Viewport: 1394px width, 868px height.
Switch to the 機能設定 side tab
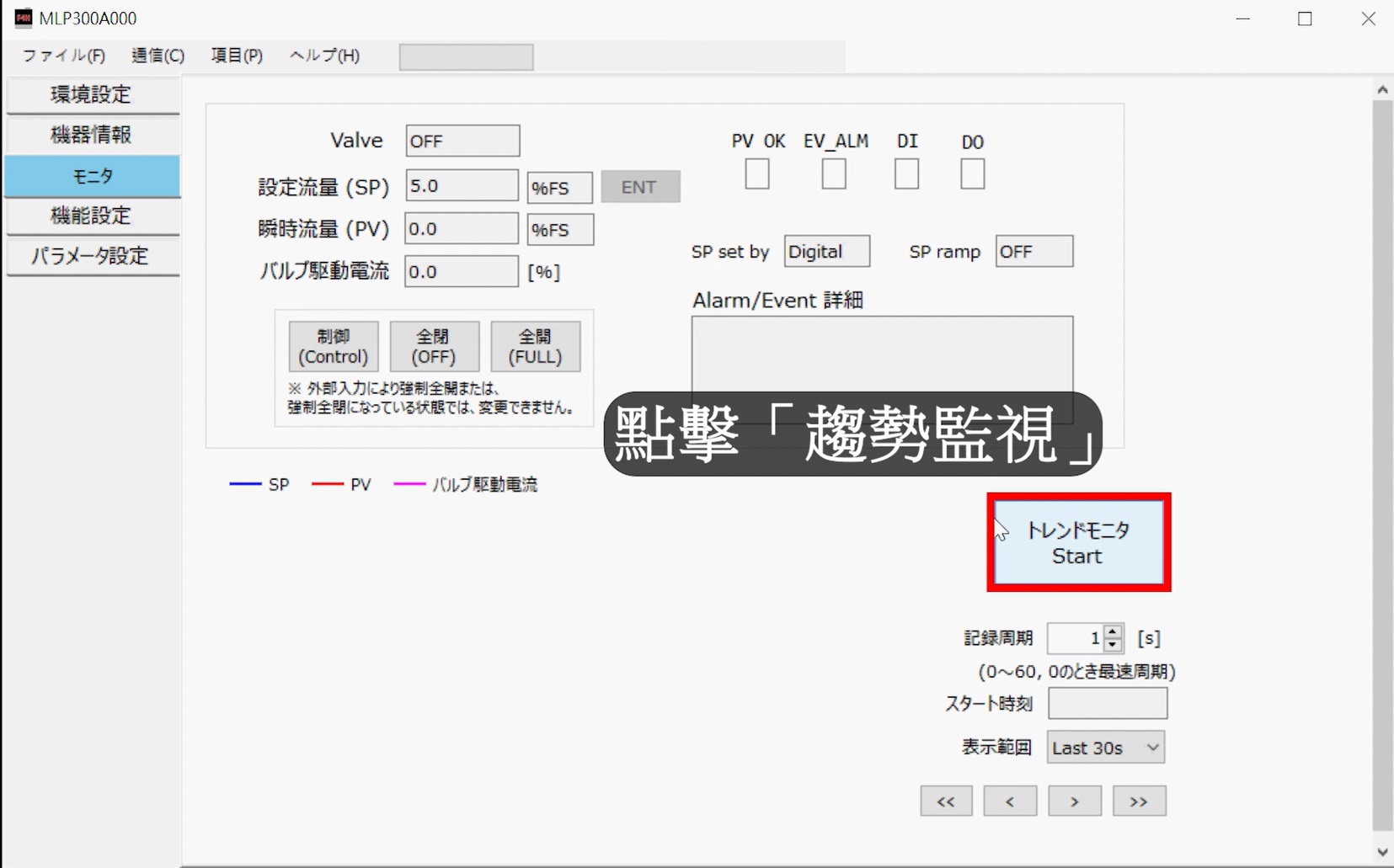coord(92,216)
